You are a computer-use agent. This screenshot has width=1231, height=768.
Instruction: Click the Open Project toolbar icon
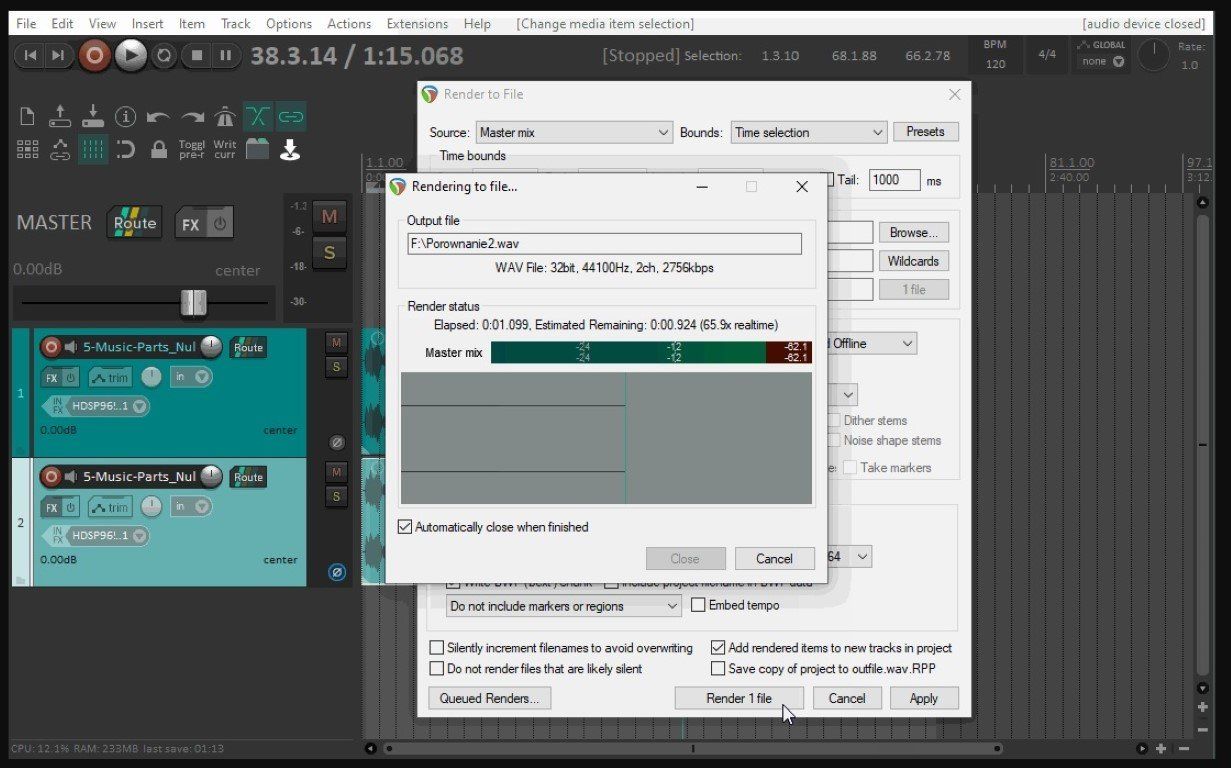[60, 117]
